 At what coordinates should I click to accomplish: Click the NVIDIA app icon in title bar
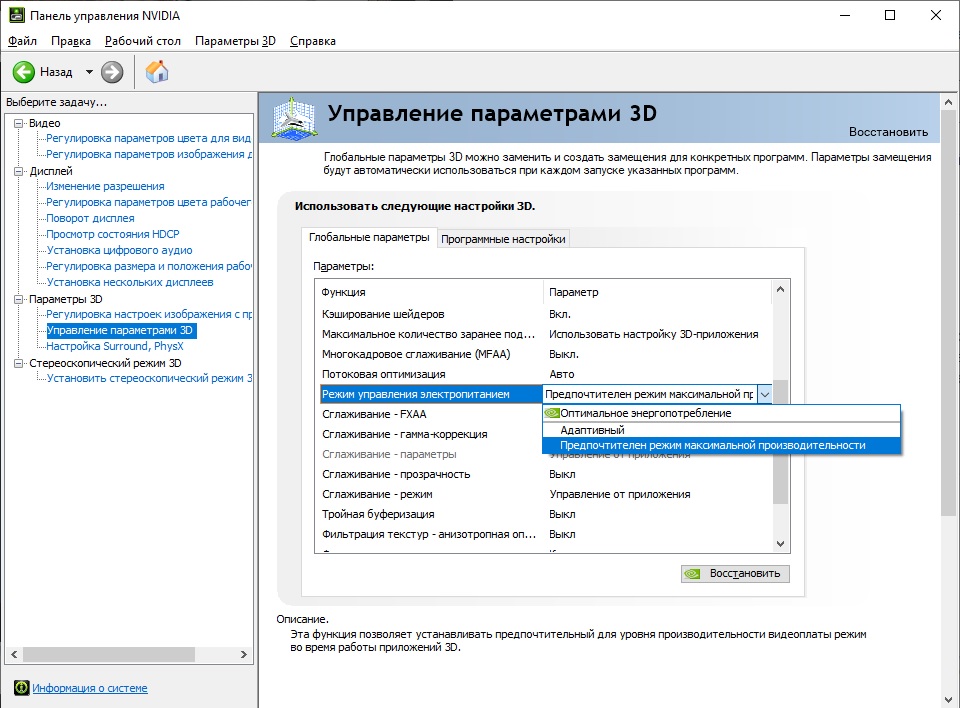pos(17,15)
